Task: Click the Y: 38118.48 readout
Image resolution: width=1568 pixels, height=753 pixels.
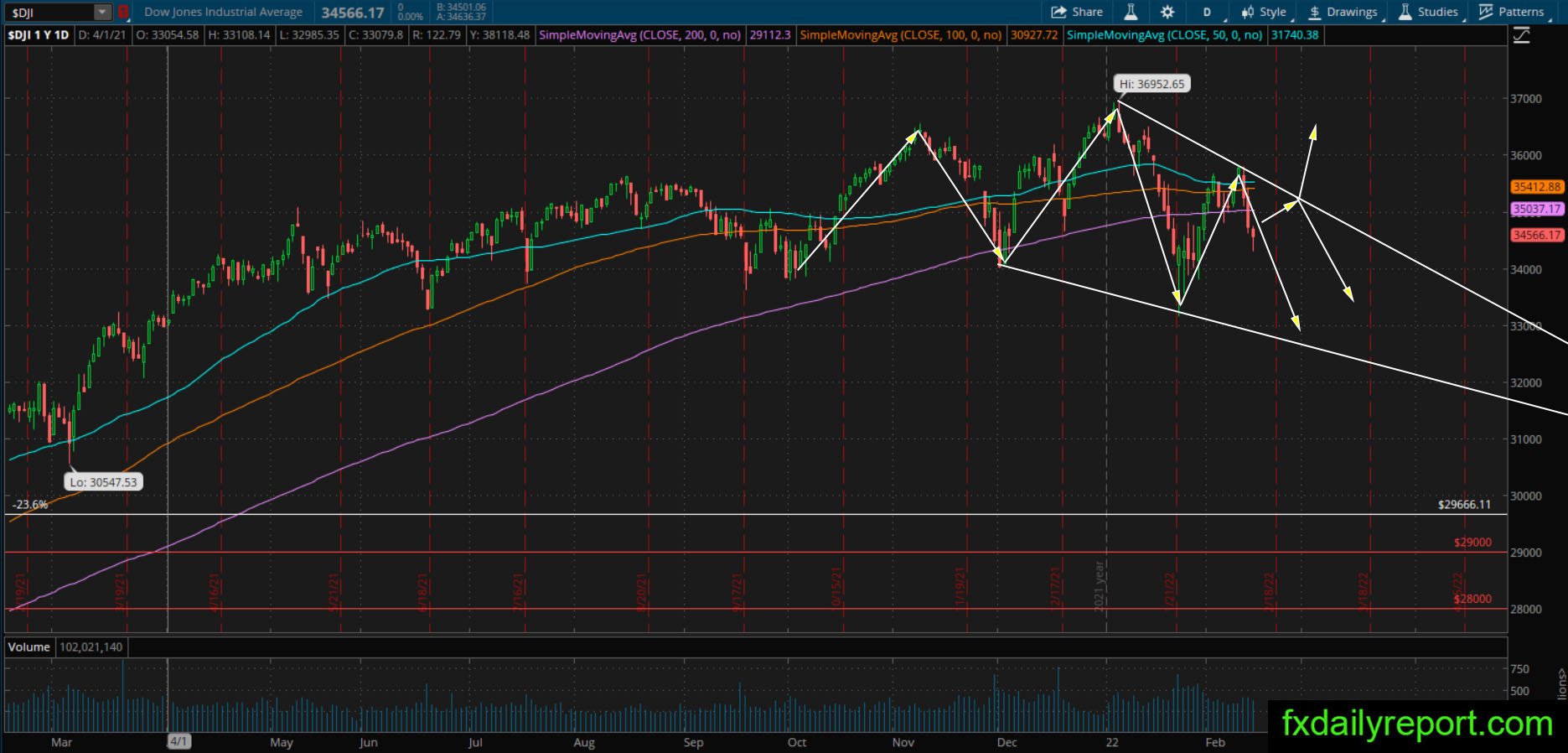Action: point(499,35)
